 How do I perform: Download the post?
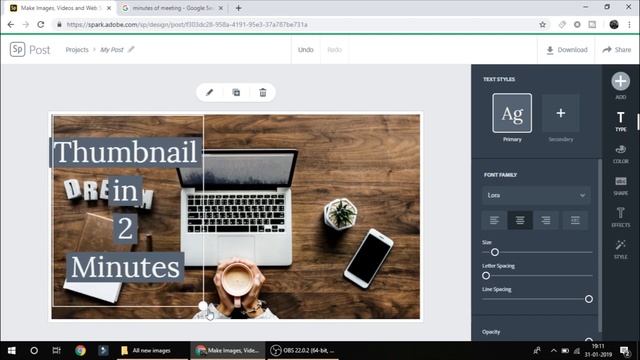click(567, 49)
